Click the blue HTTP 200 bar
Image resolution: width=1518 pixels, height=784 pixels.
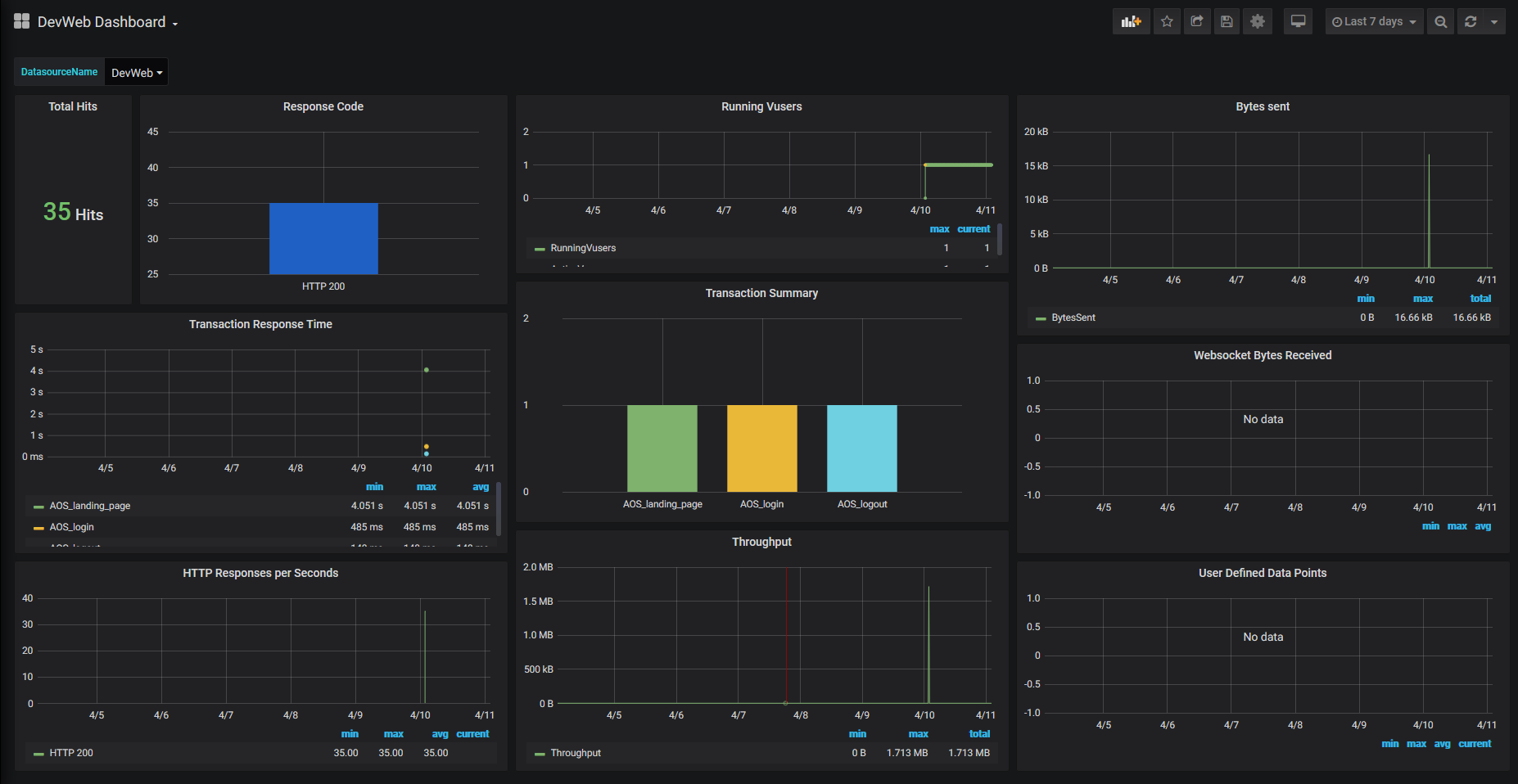click(323, 238)
